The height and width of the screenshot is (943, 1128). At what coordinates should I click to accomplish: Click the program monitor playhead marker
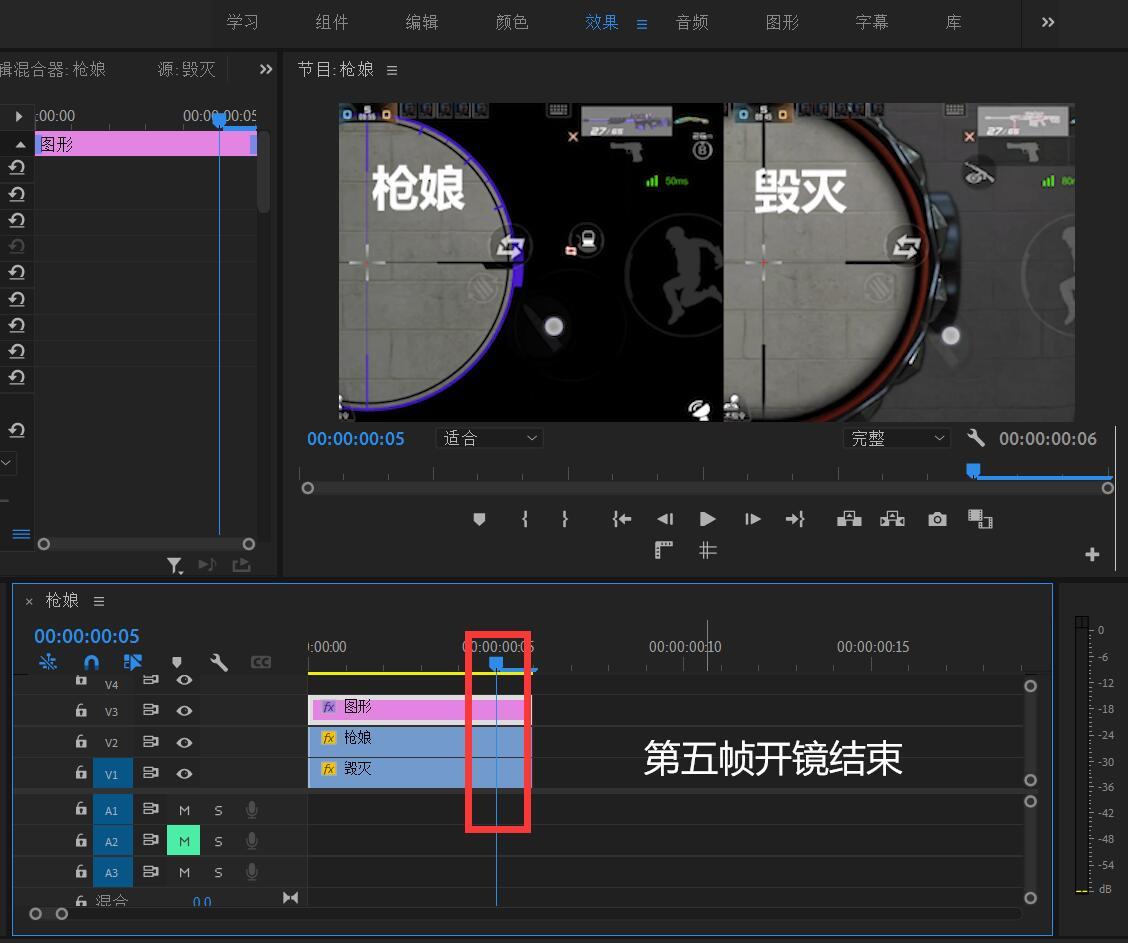click(x=973, y=470)
